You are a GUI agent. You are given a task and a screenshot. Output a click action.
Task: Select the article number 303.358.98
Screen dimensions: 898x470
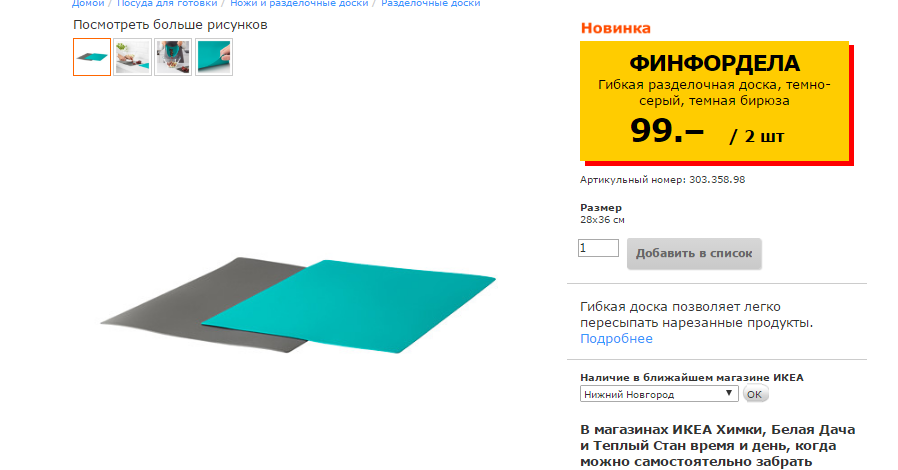[x=717, y=180]
